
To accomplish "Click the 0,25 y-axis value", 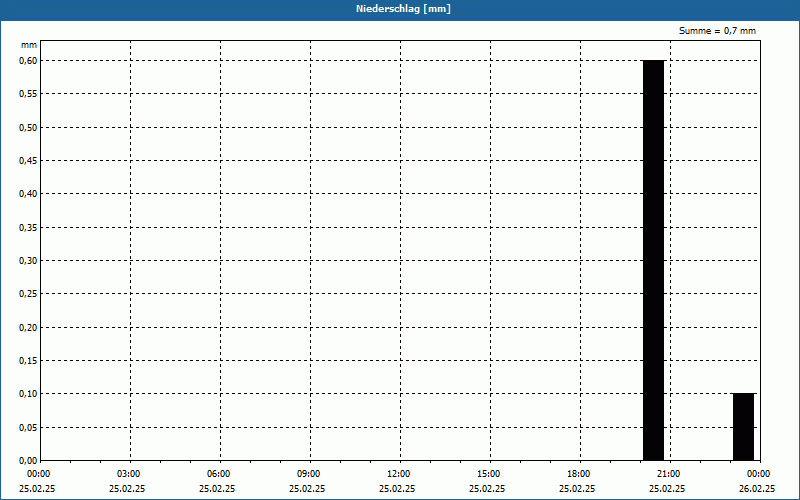I will pos(28,294).
